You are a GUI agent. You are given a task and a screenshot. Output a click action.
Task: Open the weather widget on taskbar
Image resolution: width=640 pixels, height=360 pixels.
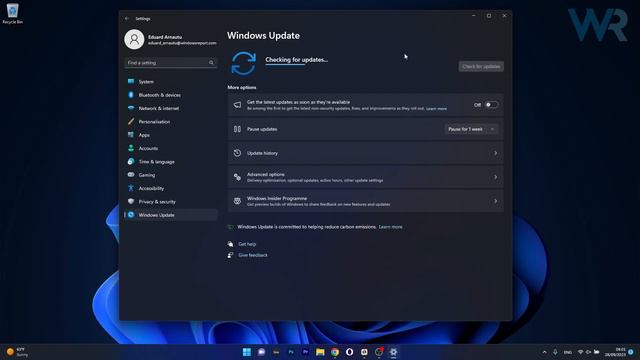(17, 352)
